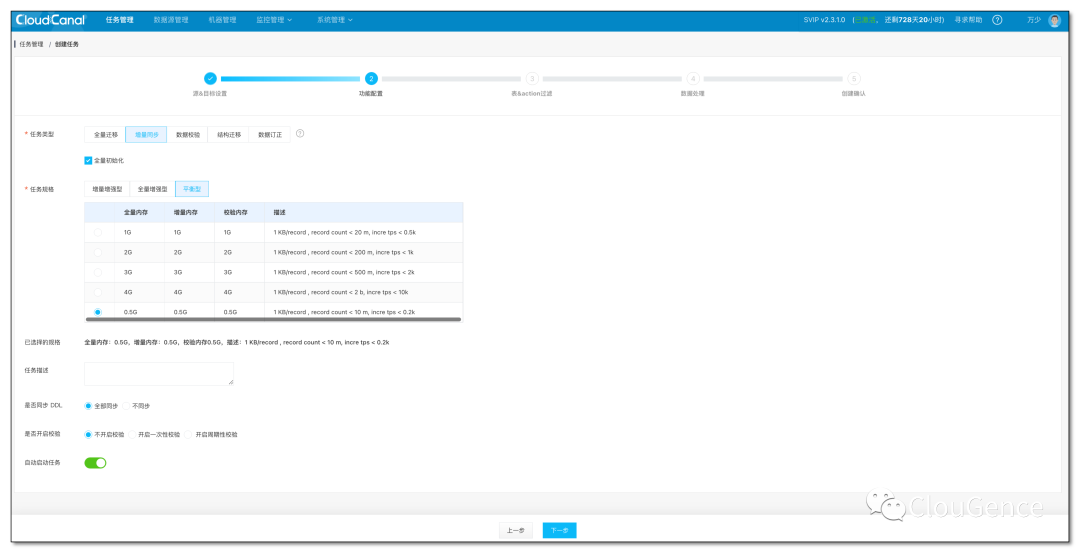The height and width of the screenshot is (553, 1080).
Task: Select the 结构迁移 task type tab
Action: tap(229, 134)
